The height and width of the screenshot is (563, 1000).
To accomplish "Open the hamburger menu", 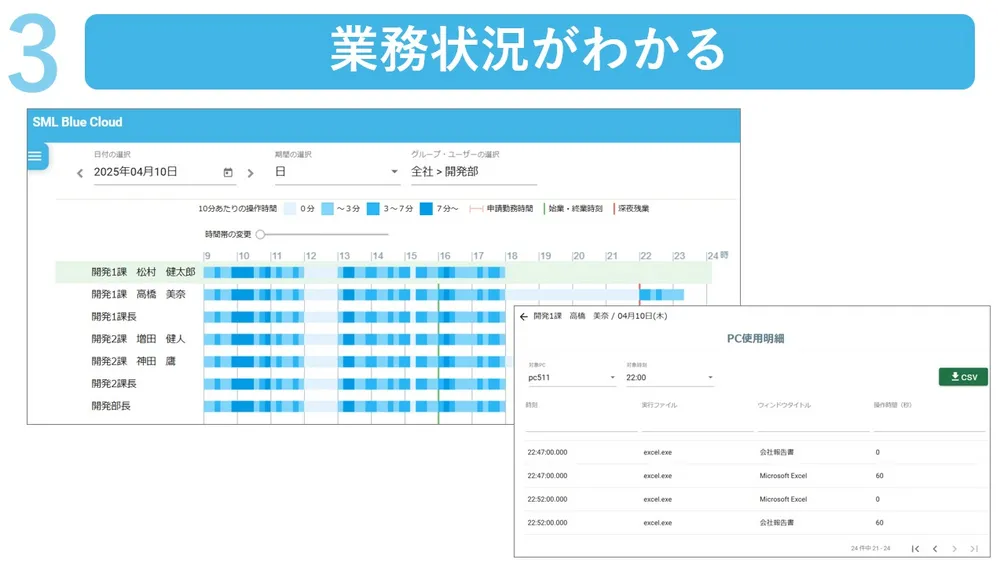I will coord(35,156).
